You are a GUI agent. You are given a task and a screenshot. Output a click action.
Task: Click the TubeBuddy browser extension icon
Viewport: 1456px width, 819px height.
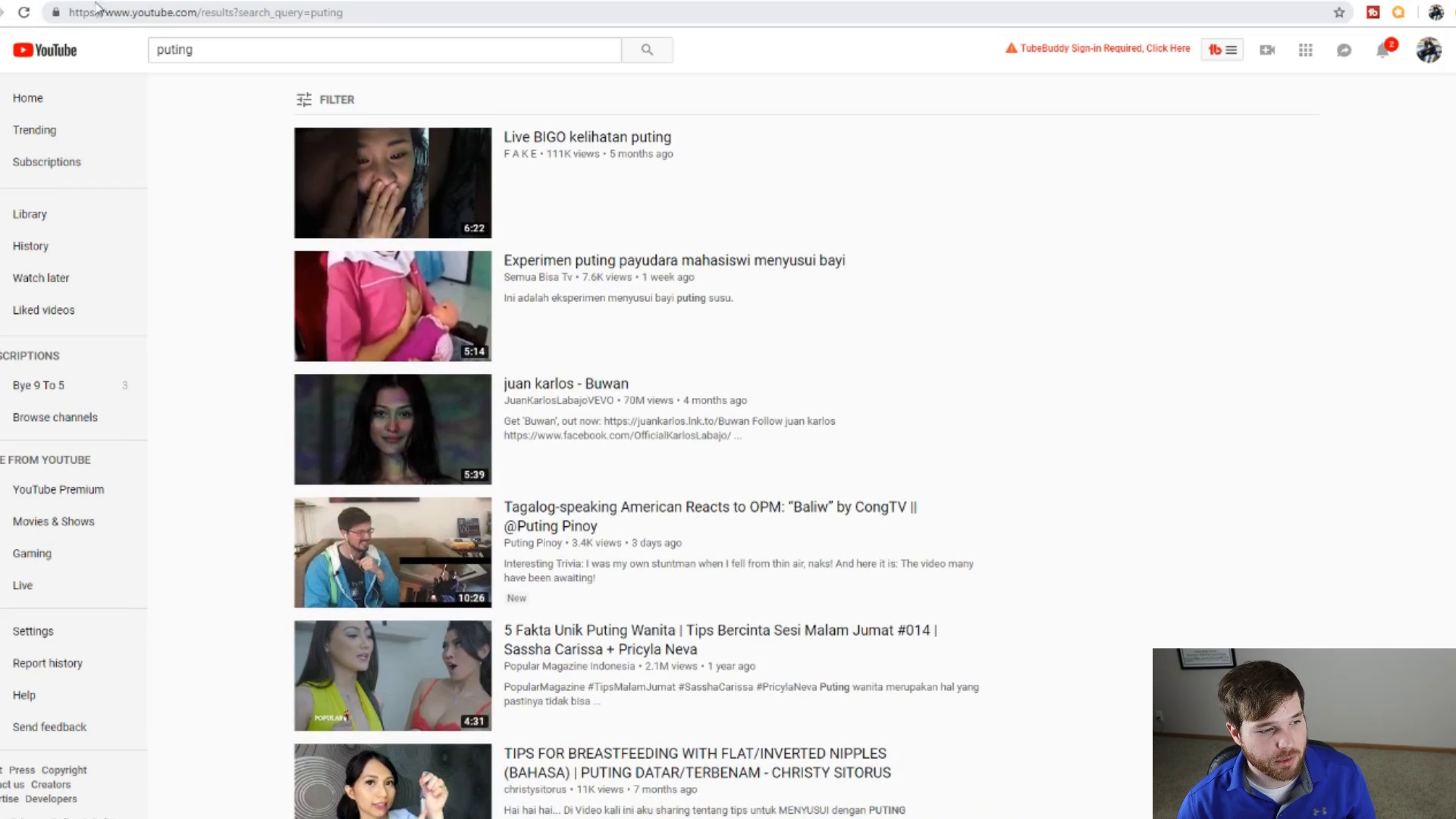pyautogui.click(x=1373, y=12)
